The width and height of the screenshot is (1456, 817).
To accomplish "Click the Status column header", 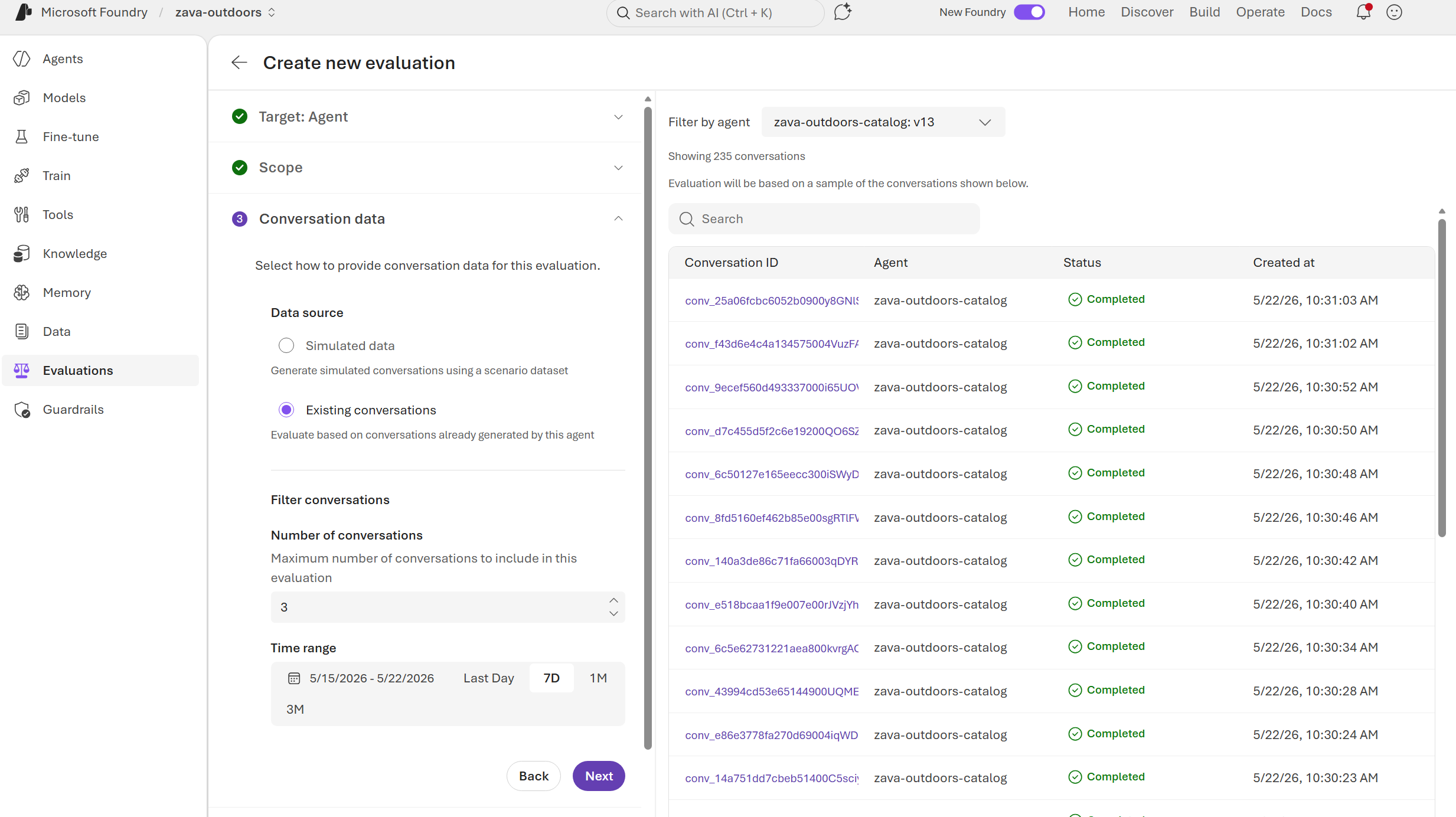I will pyautogui.click(x=1082, y=263).
